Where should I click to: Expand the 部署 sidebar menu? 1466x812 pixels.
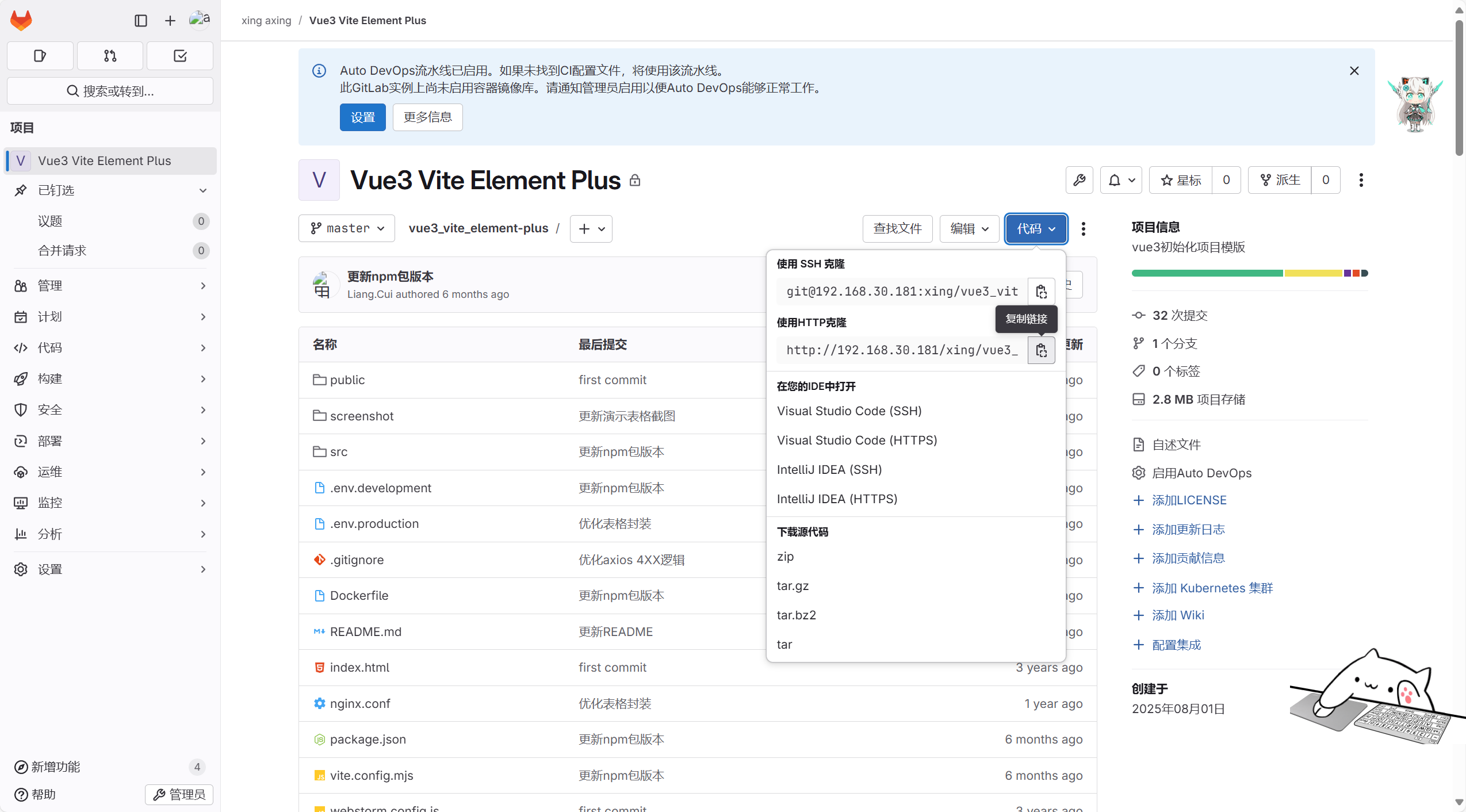(x=110, y=441)
